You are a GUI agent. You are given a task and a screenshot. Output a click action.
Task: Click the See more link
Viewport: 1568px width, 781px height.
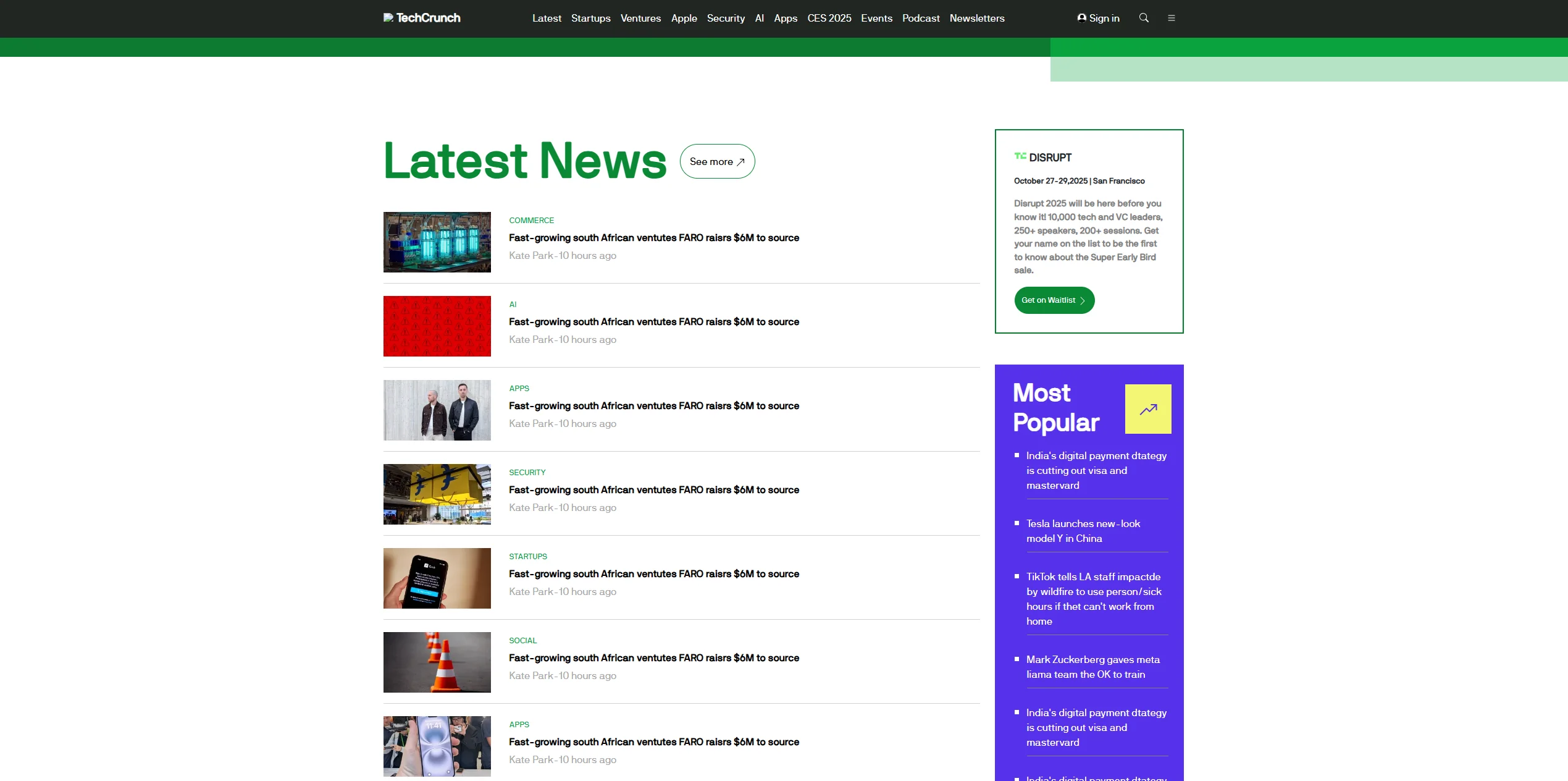716,161
